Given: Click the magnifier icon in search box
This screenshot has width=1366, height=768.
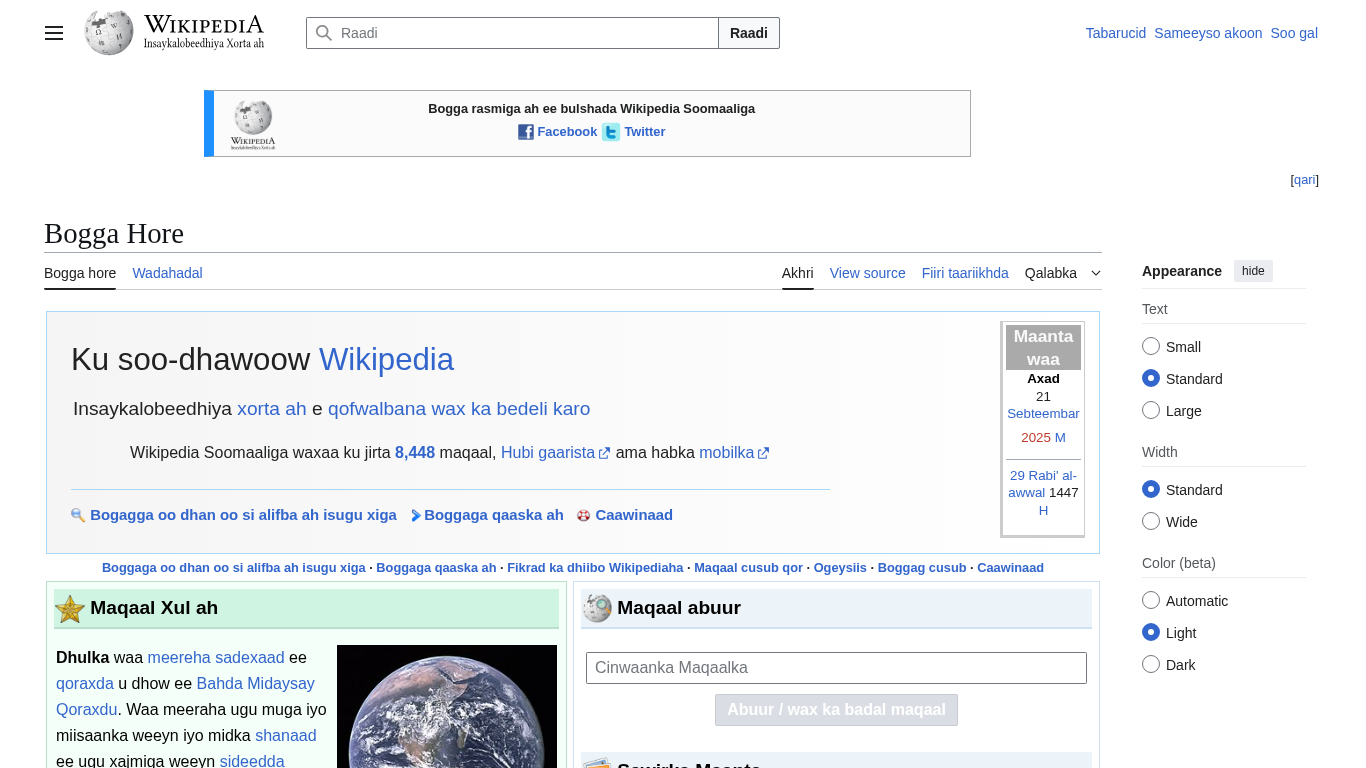Looking at the screenshot, I should click(324, 33).
